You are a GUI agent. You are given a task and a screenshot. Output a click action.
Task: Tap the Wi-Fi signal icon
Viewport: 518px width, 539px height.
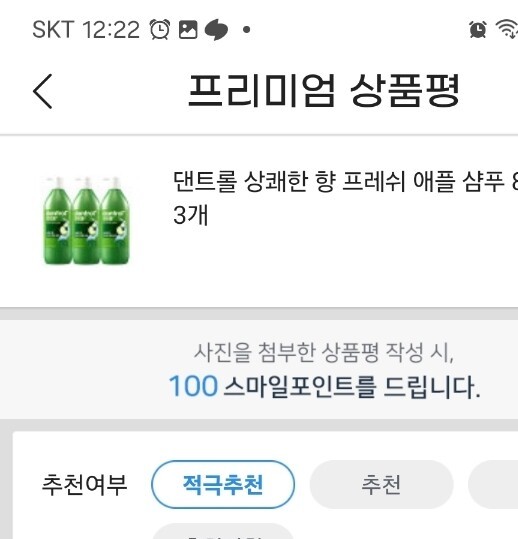point(507,29)
